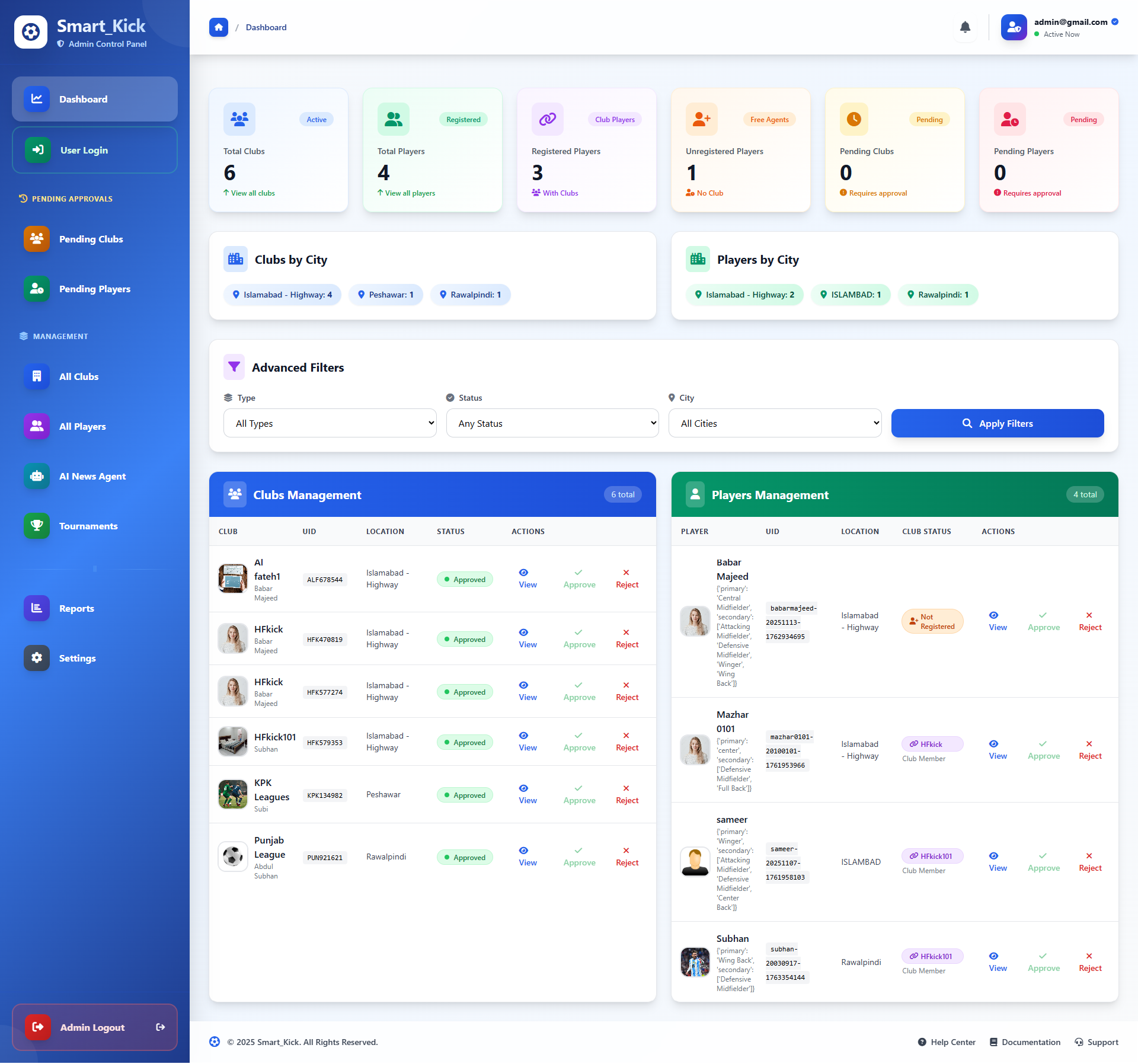Click the admin user avatar icon

[1014, 27]
